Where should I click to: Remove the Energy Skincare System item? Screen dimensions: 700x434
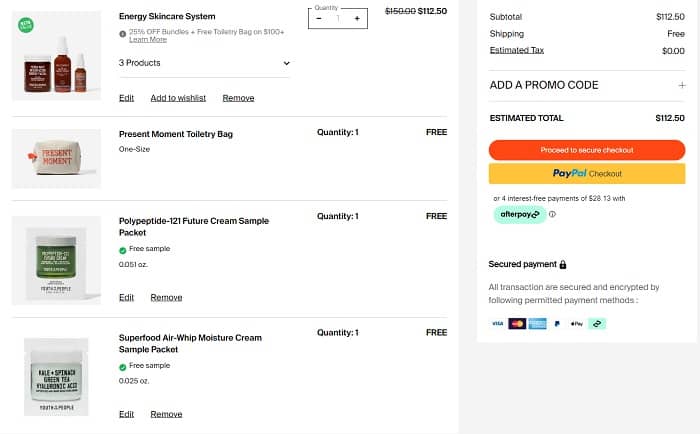(x=238, y=98)
